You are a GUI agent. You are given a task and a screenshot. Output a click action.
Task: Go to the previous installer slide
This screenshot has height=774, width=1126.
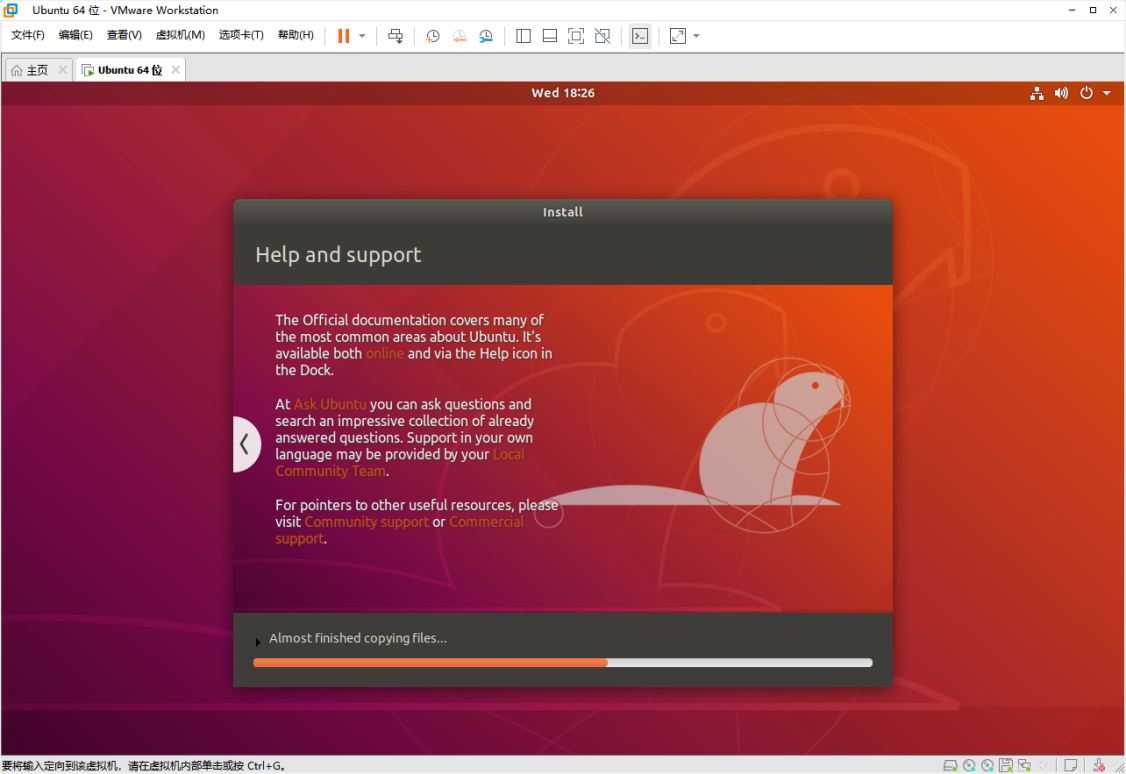coord(246,444)
